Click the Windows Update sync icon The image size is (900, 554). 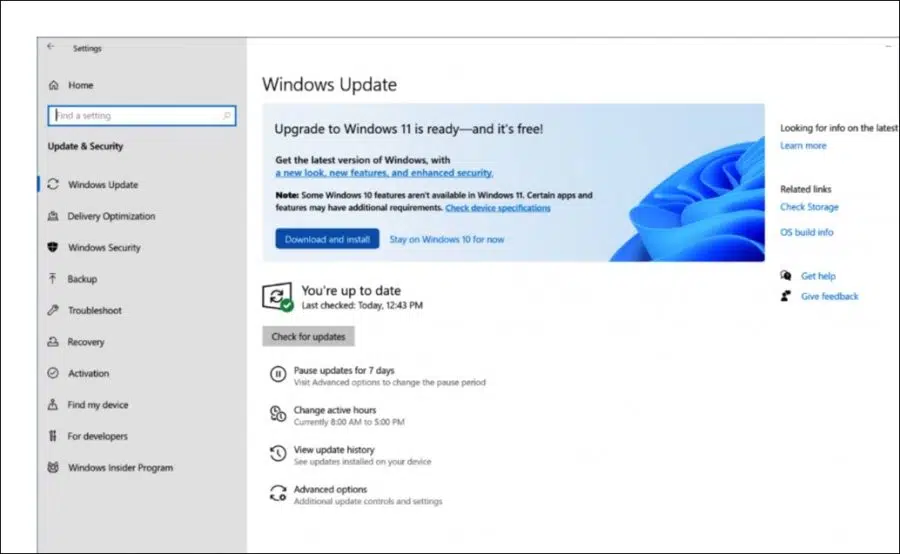coord(53,184)
